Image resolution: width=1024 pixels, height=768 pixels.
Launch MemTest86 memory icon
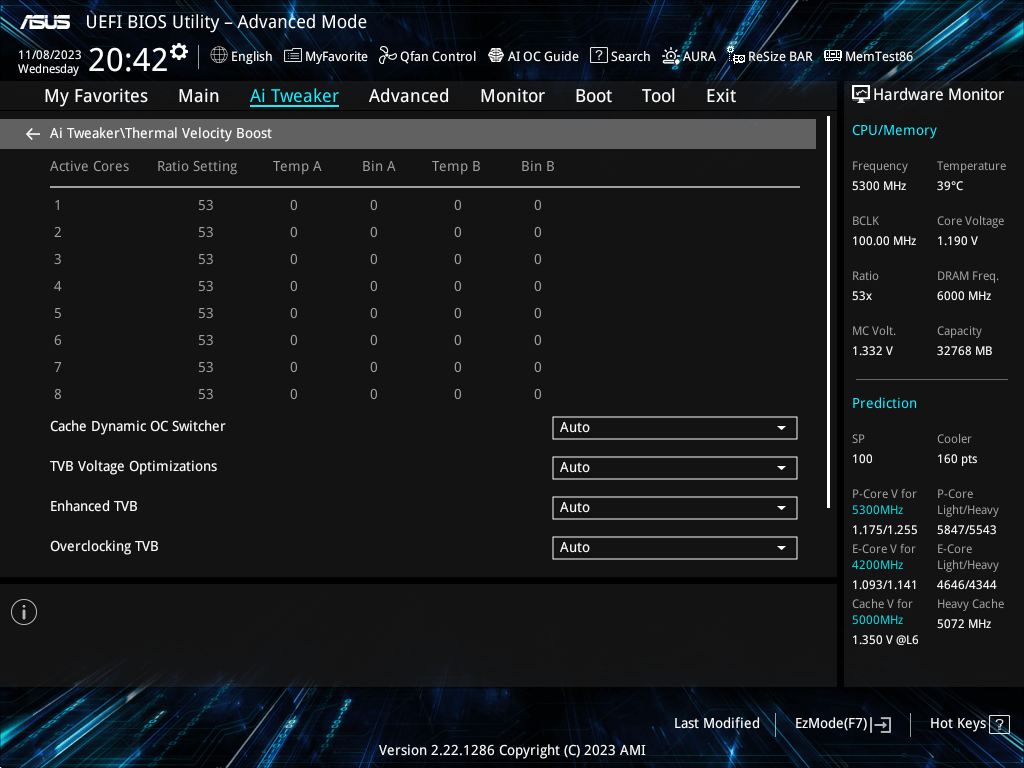point(833,56)
